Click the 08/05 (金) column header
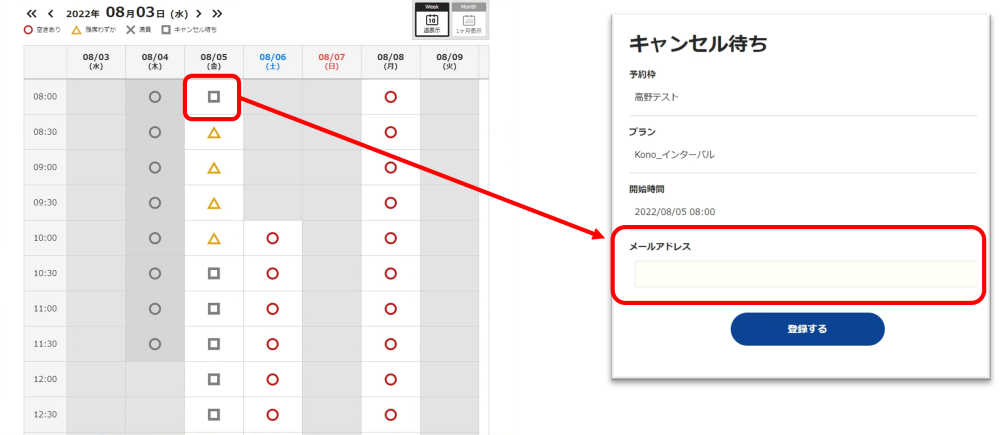The image size is (1000, 435). click(x=214, y=61)
